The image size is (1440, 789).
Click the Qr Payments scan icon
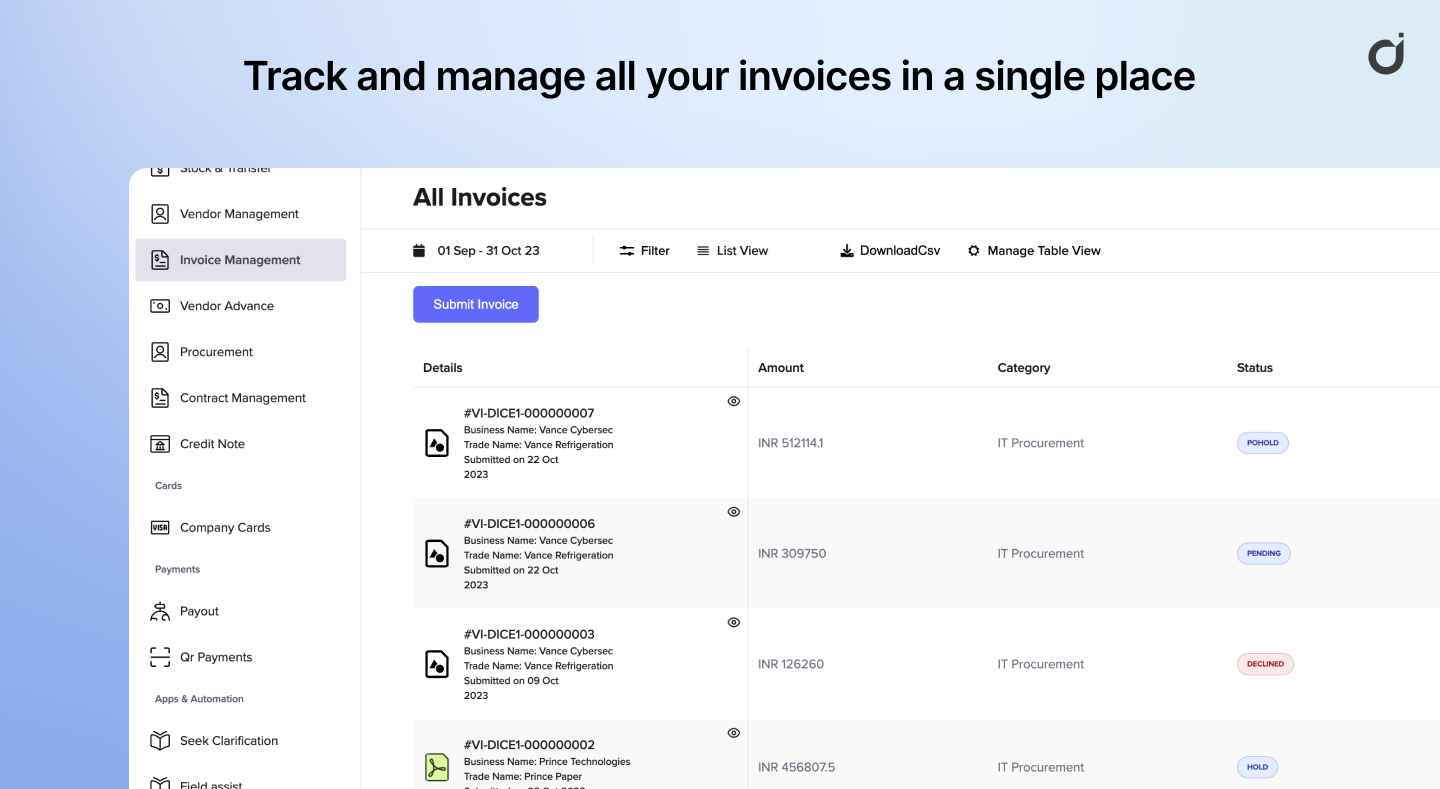point(160,657)
